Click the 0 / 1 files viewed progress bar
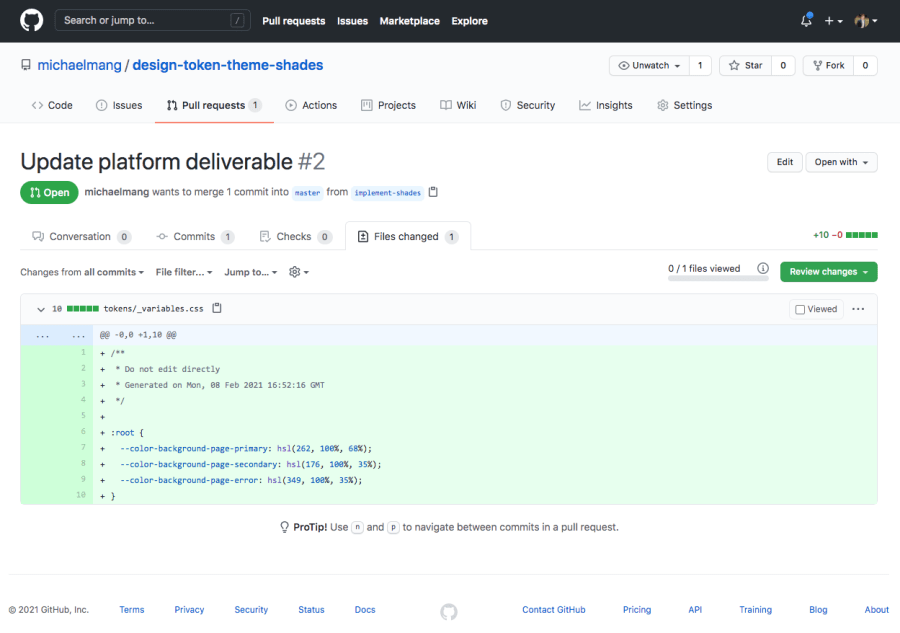900x633 pixels. click(718, 278)
